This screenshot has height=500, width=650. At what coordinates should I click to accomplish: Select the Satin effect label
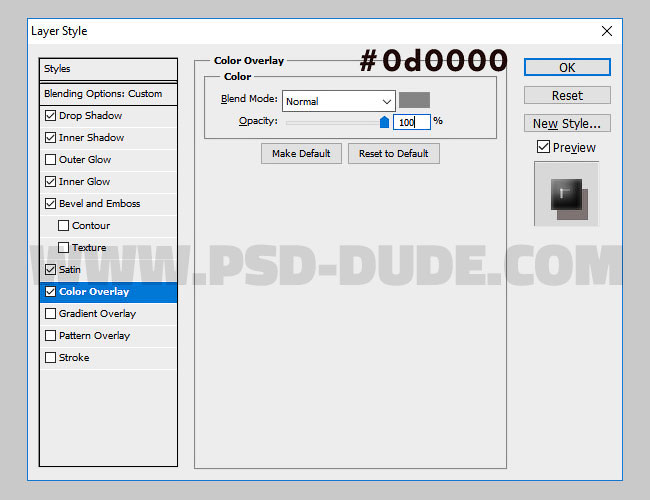(70, 269)
